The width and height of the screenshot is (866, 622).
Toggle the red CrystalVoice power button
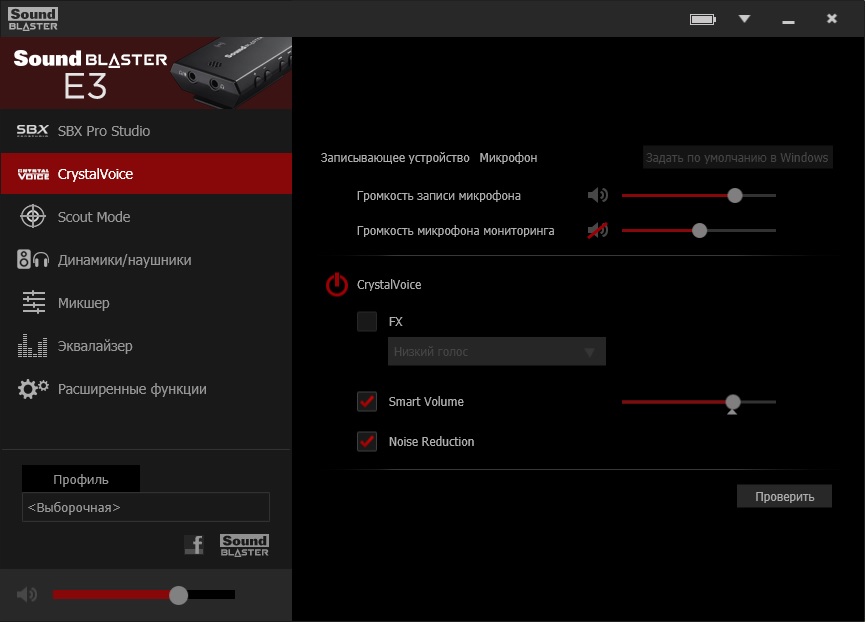click(x=336, y=285)
